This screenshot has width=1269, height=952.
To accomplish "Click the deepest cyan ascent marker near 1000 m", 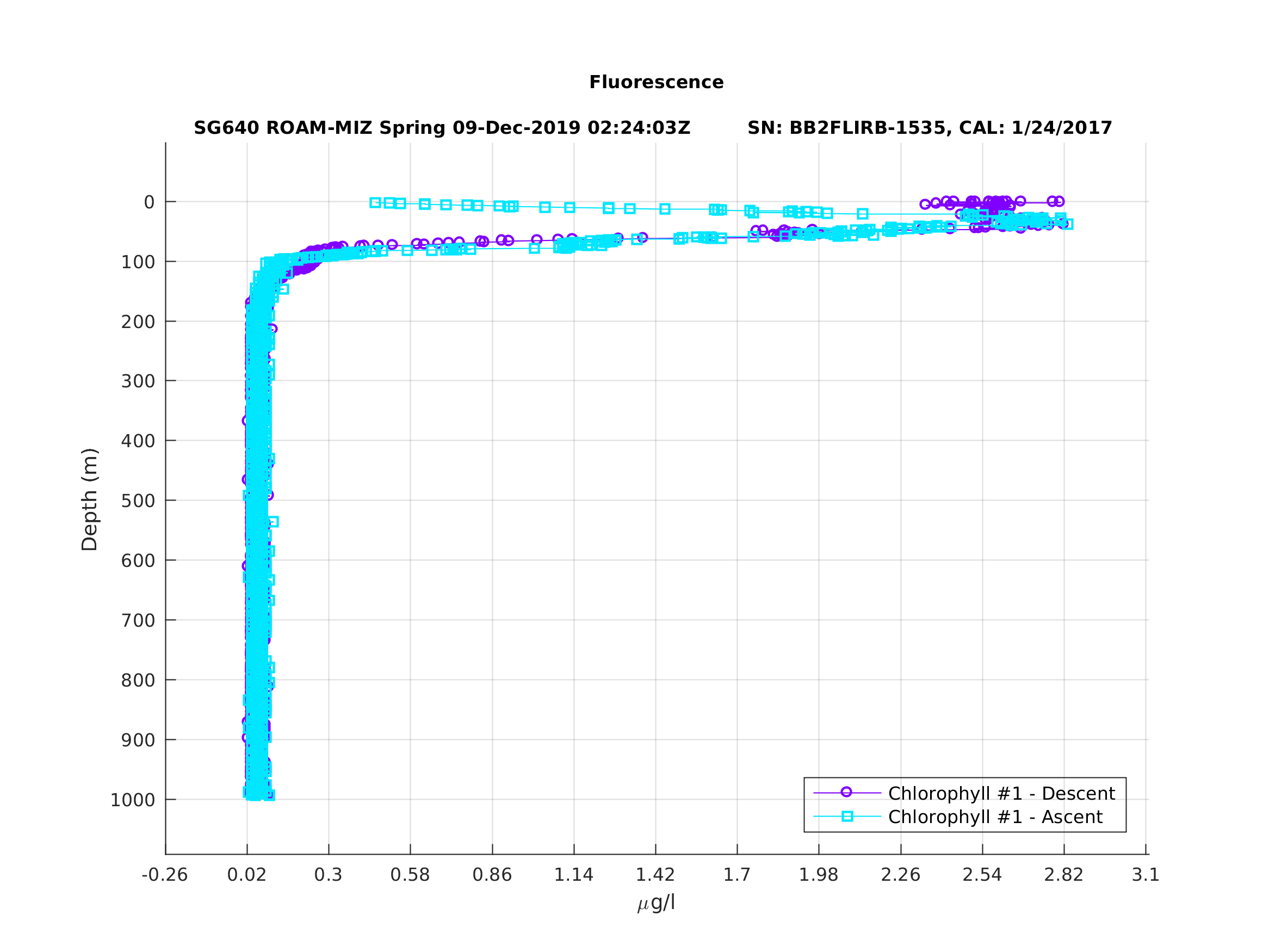I will coord(269,795).
